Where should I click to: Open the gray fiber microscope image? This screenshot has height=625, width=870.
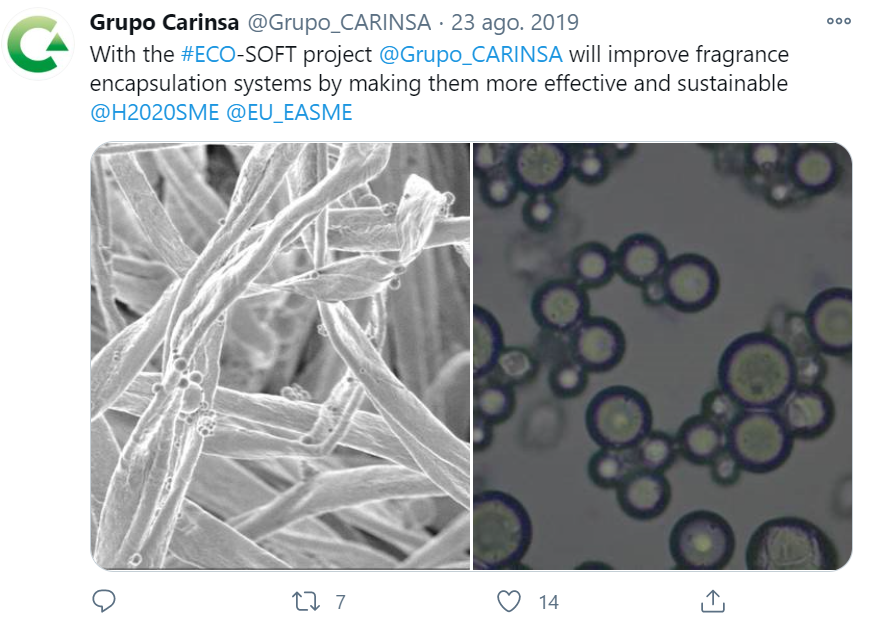280,356
